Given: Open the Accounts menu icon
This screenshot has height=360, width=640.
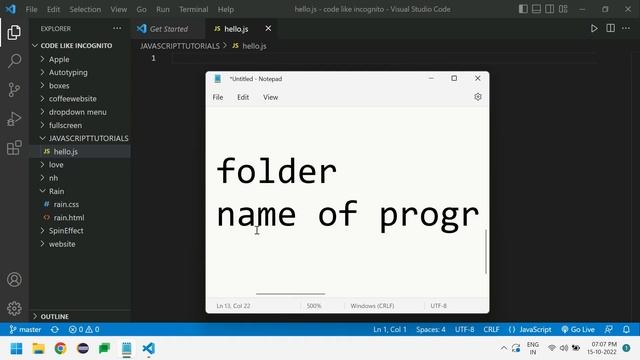Looking at the screenshot, I should click(14, 280).
